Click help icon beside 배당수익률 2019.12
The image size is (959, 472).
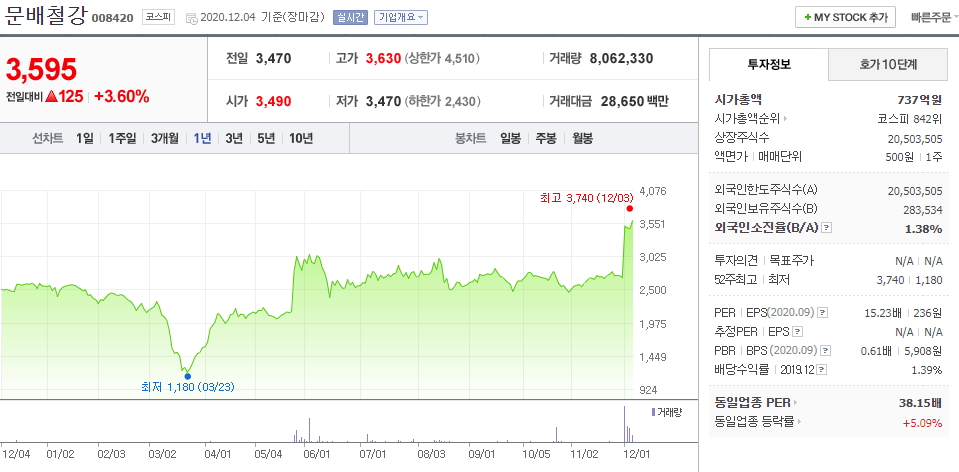pyautogui.click(x=822, y=370)
